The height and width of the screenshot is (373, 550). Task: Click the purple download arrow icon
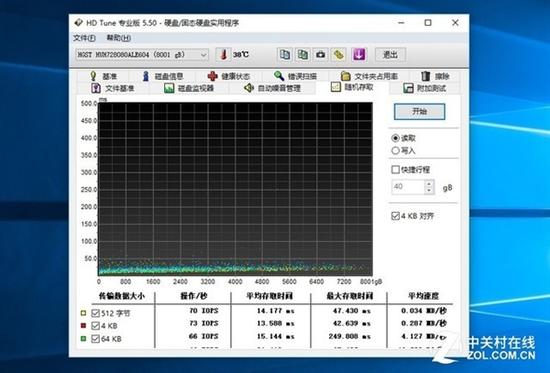[x=359, y=55]
